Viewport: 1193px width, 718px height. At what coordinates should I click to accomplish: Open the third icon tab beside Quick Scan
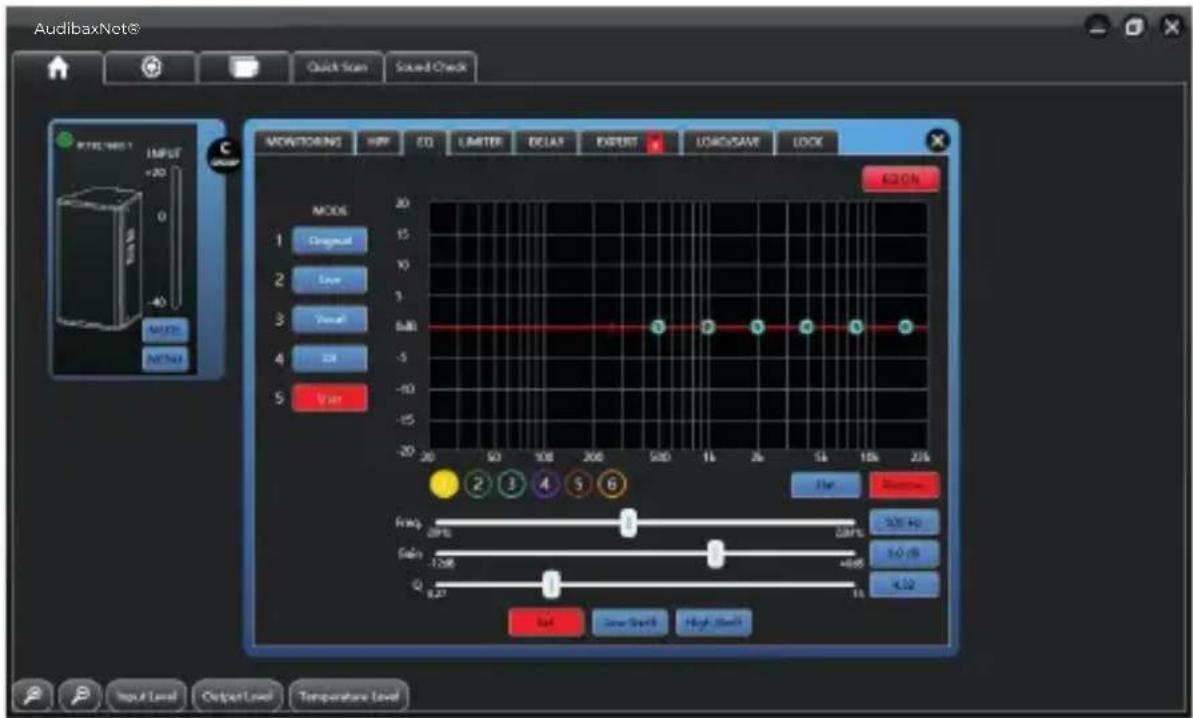244,68
